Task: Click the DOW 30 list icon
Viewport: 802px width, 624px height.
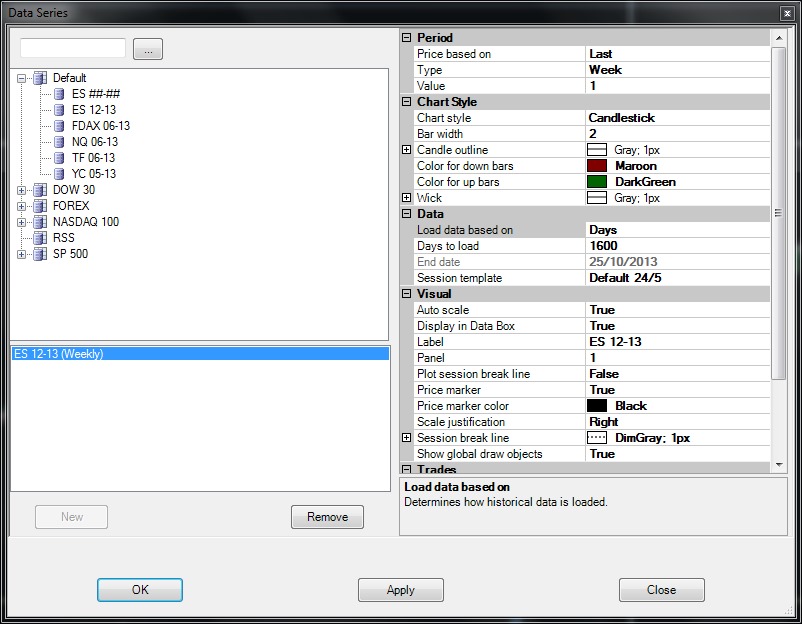Action: click(x=40, y=190)
